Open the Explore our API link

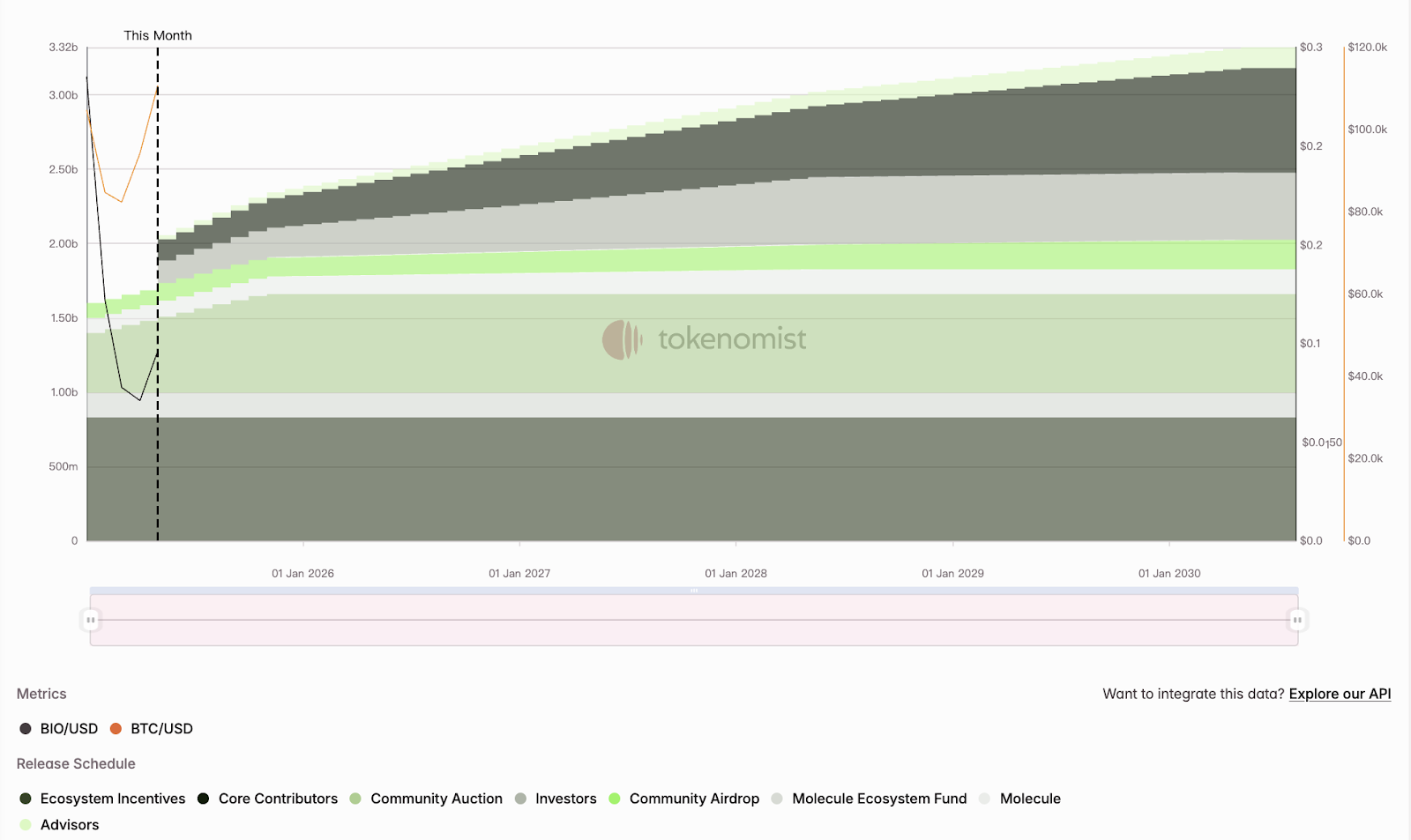[x=1340, y=694]
